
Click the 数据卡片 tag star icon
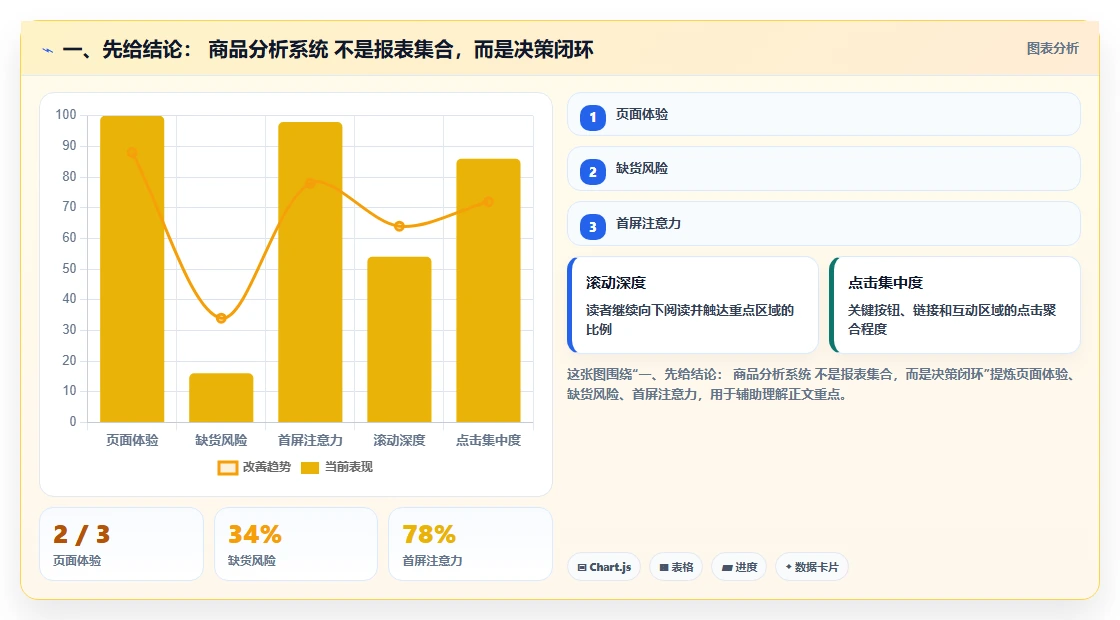(789, 566)
